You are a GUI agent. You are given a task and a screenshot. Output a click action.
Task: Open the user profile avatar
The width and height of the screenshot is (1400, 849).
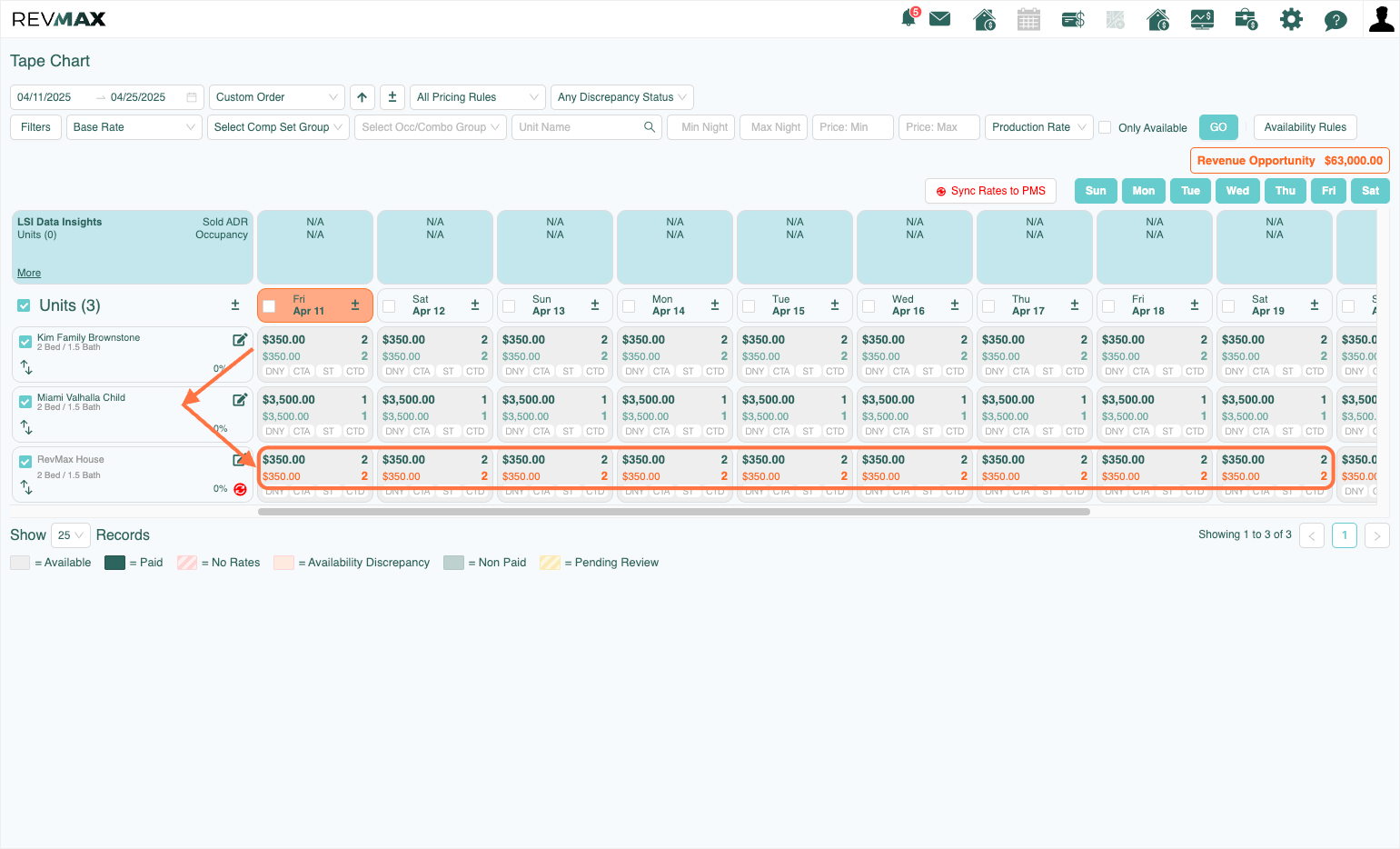(x=1381, y=19)
